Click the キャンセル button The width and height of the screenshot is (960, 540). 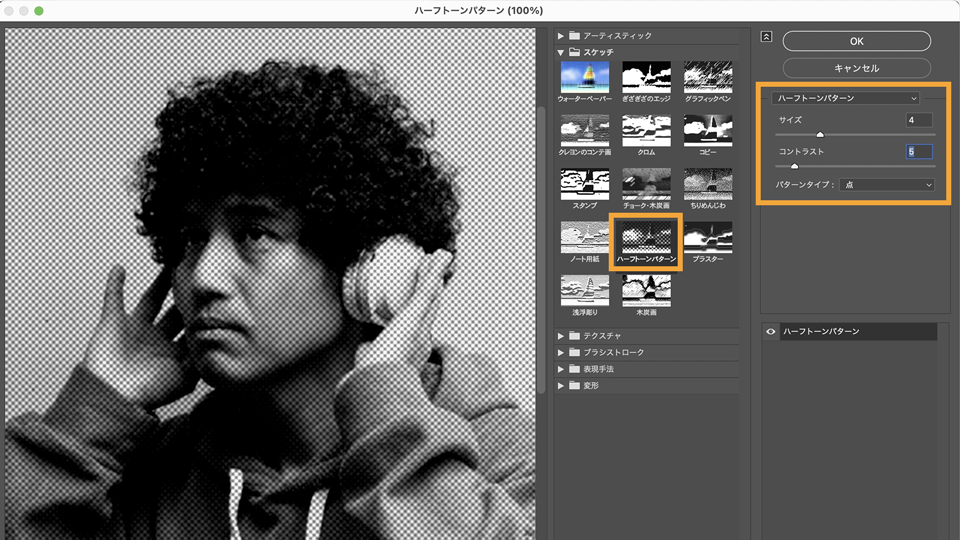(x=857, y=68)
